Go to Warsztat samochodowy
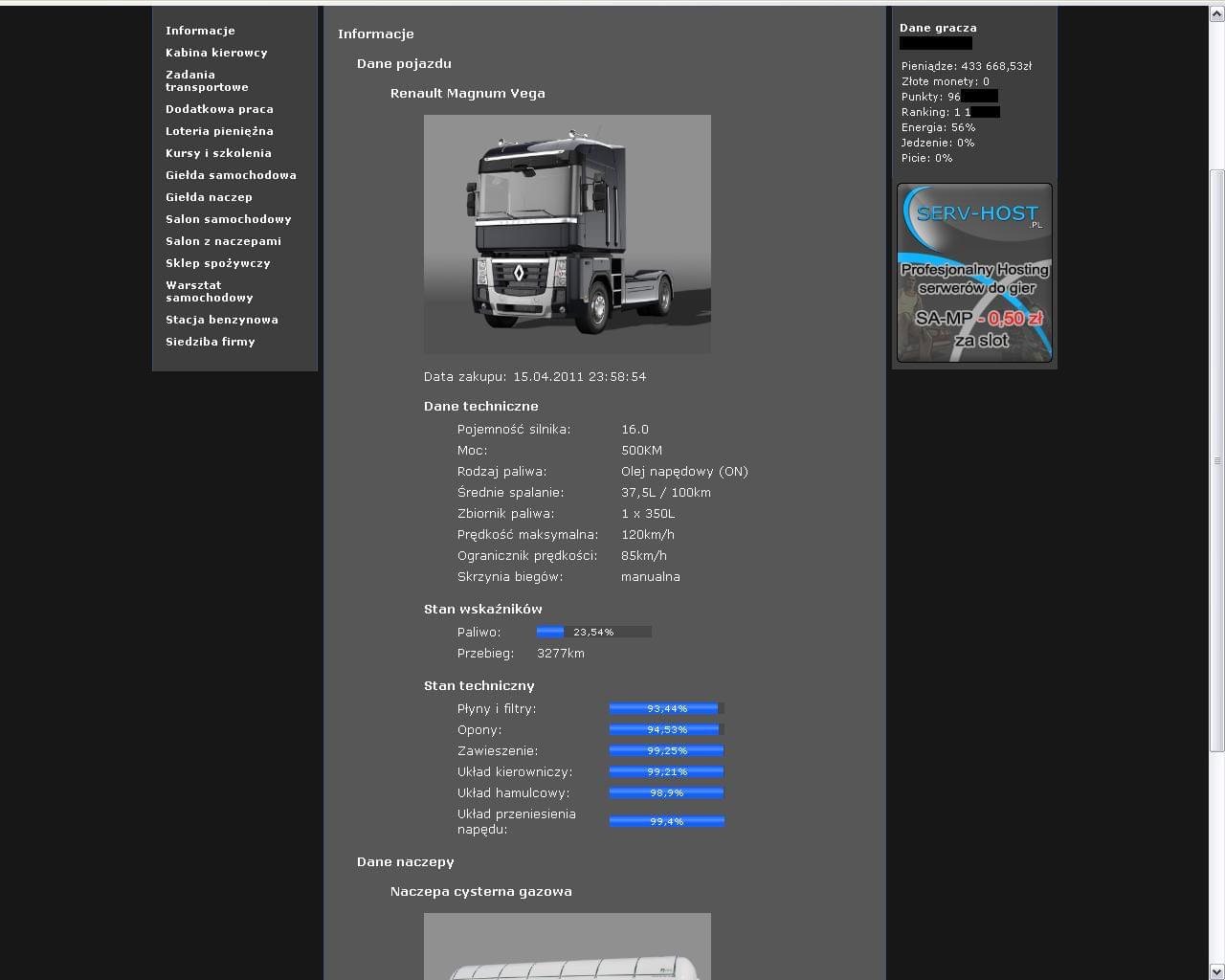The height and width of the screenshot is (980, 1225). pyautogui.click(x=209, y=291)
